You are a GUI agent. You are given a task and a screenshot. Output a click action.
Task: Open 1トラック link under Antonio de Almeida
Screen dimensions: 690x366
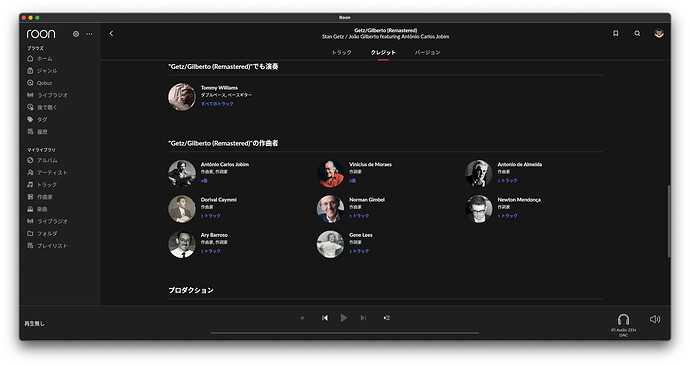507,181
